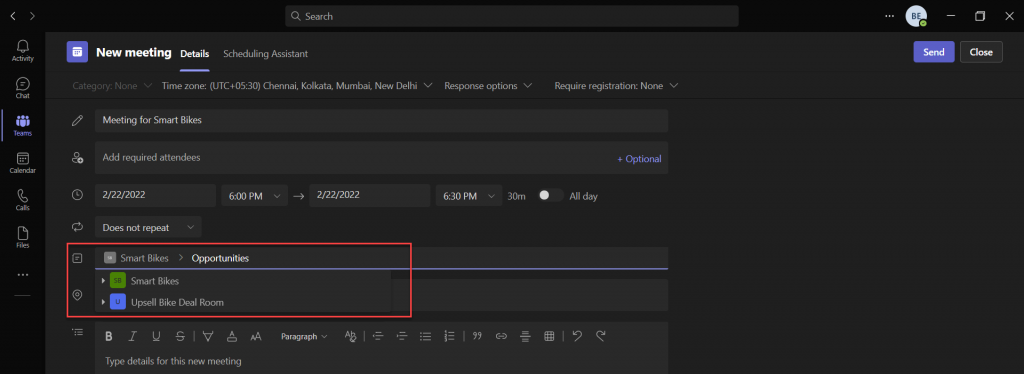The width and height of the screenshot is (1024, 374).
Task: Toggle the All day switch
Action: (551, 195)
